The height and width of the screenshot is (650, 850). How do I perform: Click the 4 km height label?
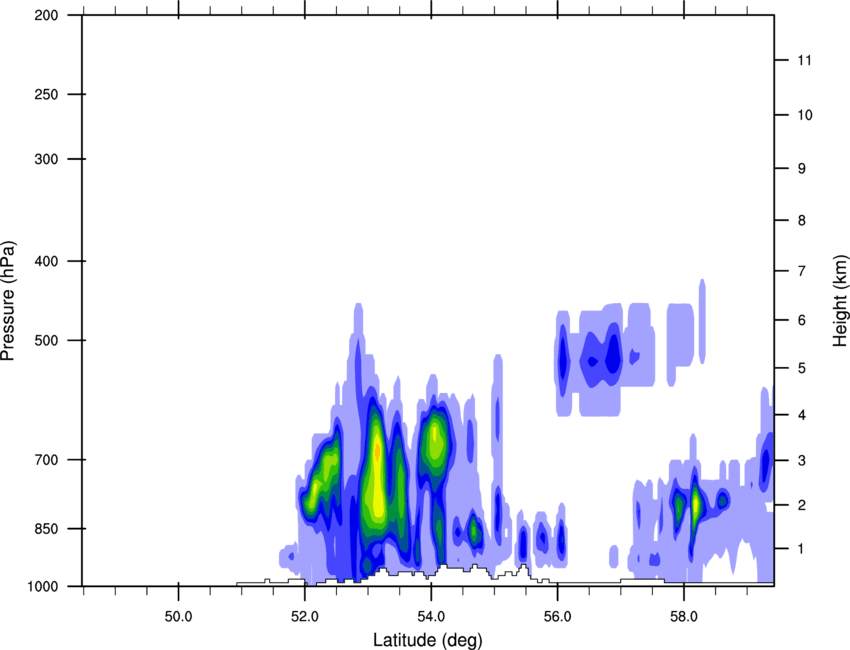point(802,415)
